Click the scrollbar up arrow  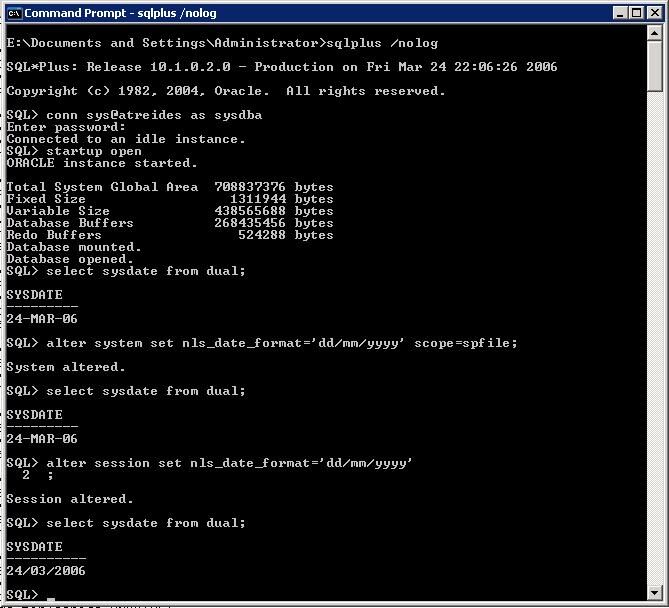[654, 33]
